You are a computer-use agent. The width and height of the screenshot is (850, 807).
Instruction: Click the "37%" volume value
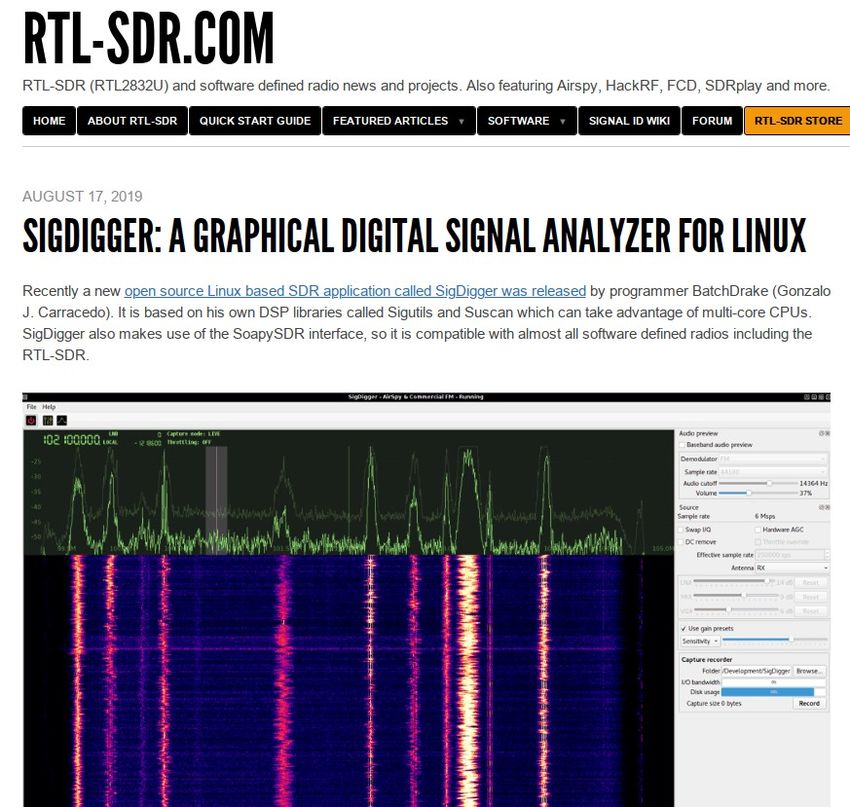point(806,493)
